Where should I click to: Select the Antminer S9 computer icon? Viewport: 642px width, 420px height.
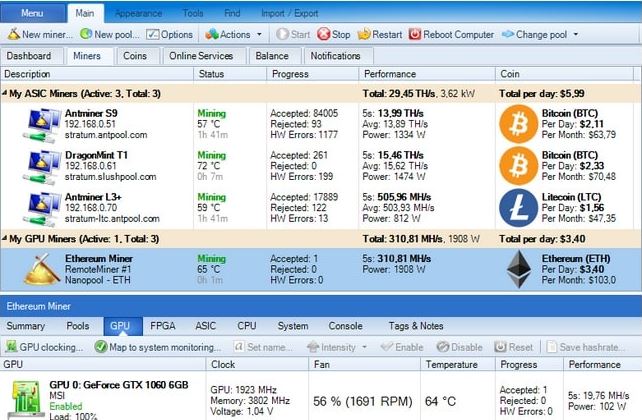[41, 125]
